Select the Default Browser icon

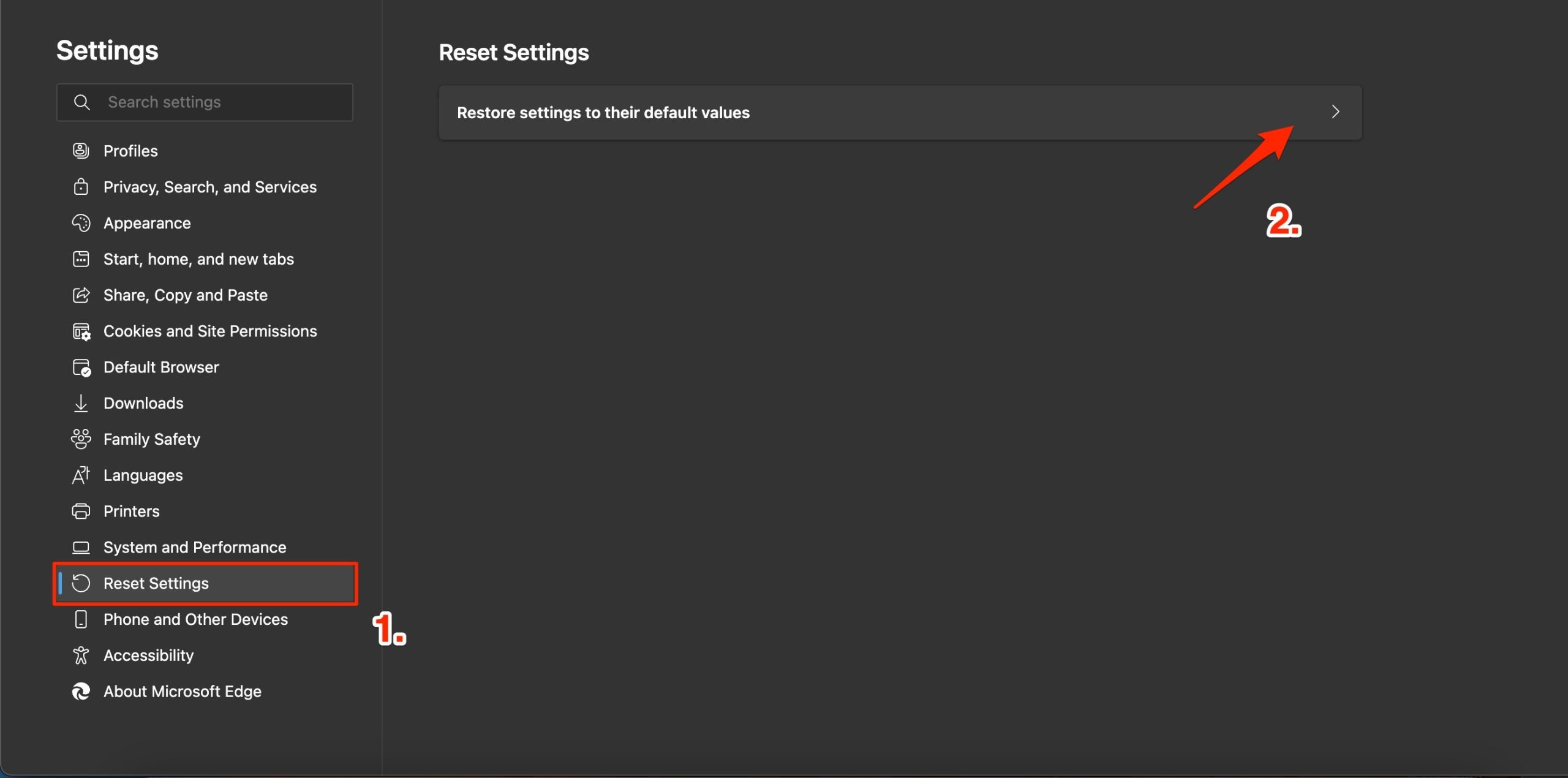click(81, 367)
